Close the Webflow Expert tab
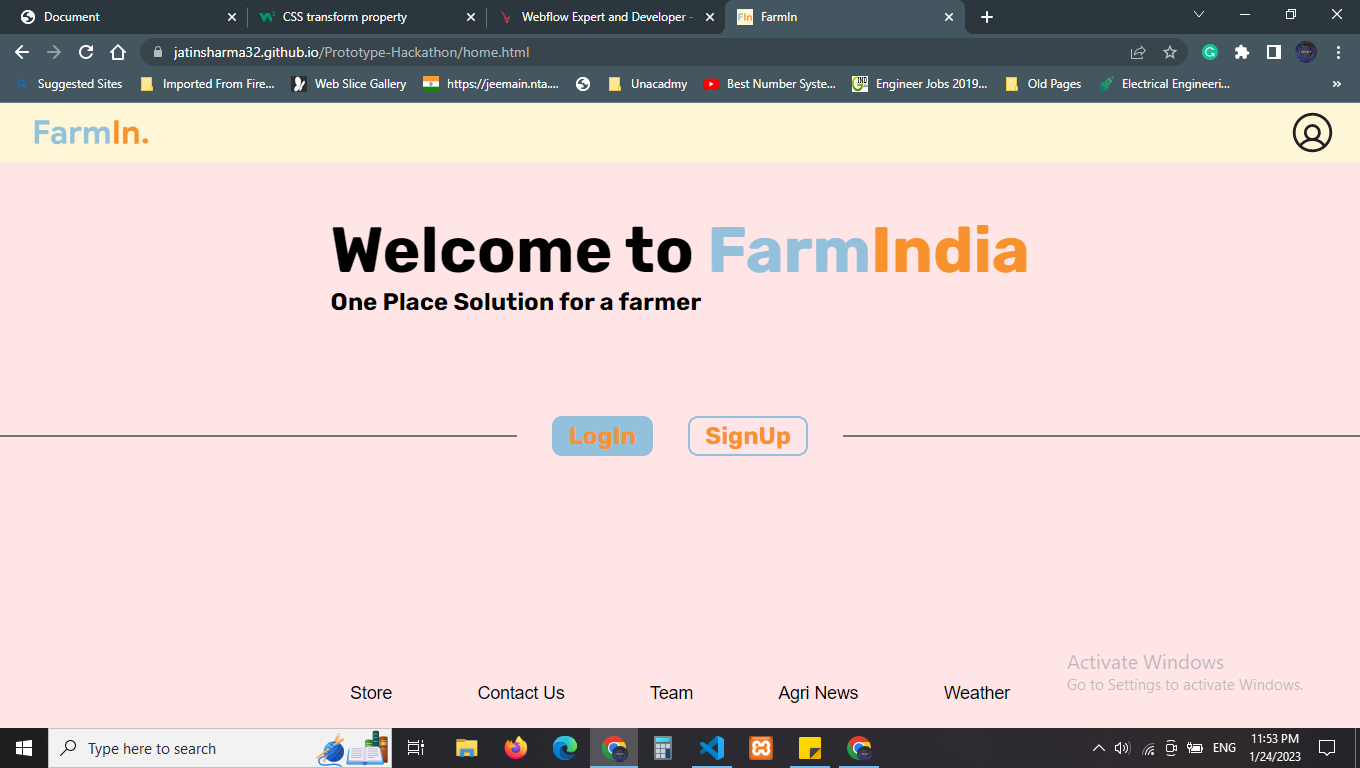 click(710, 17)
